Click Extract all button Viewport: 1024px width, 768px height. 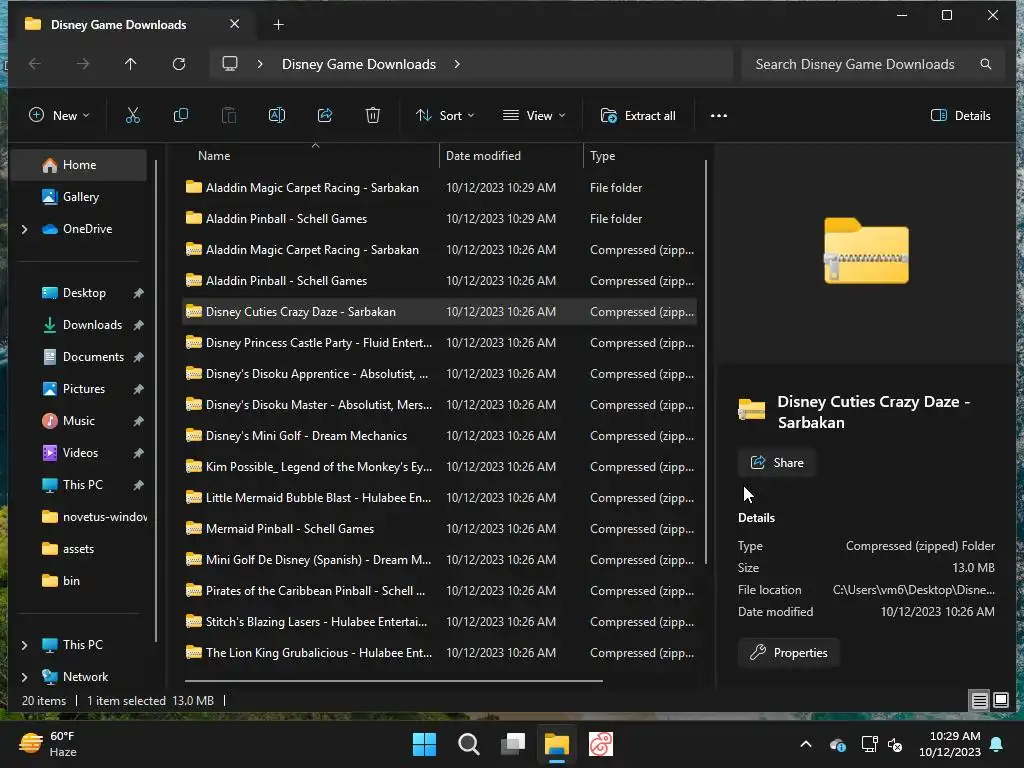pos(638,116)
